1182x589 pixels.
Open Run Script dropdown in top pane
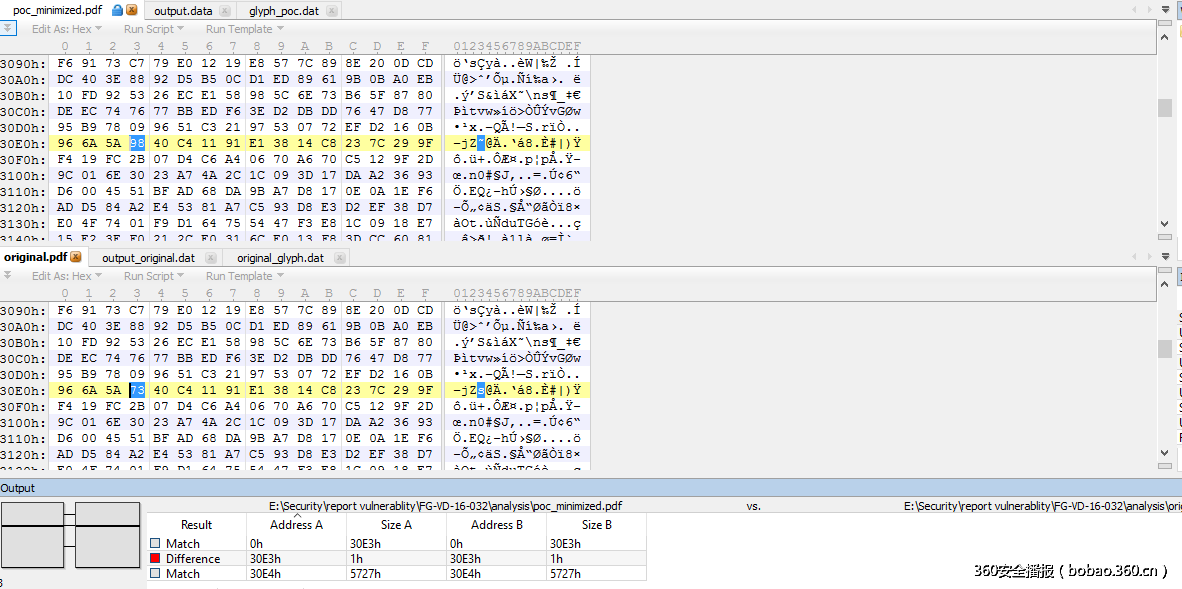pyautogui.click(x=153, y=29)
